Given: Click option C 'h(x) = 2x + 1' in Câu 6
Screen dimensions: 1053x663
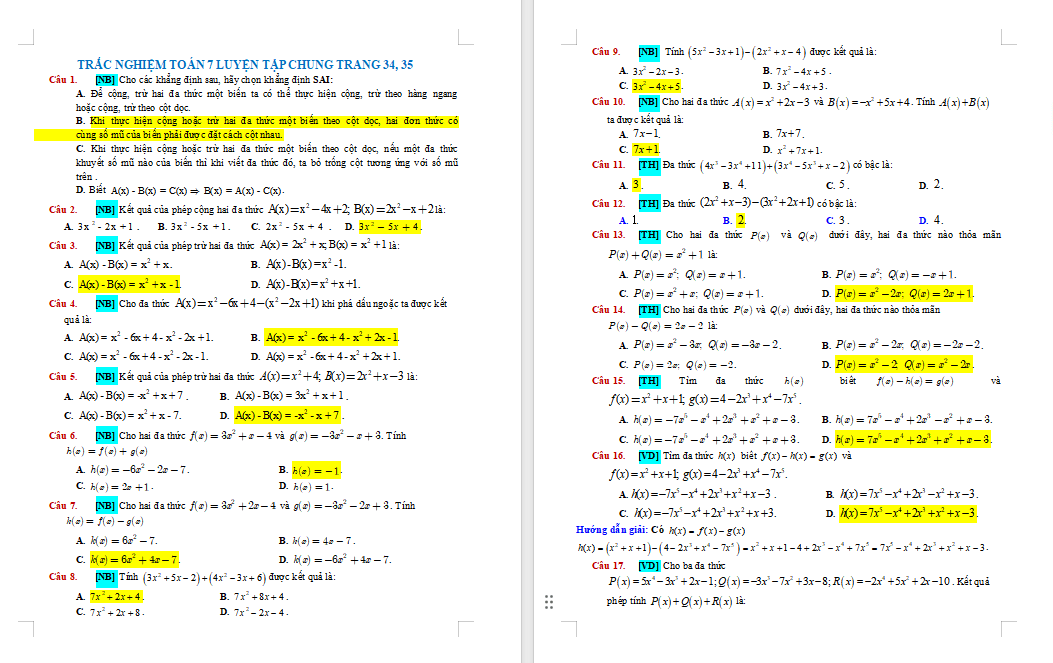Looking at the screenshot, I should (115, 486).
